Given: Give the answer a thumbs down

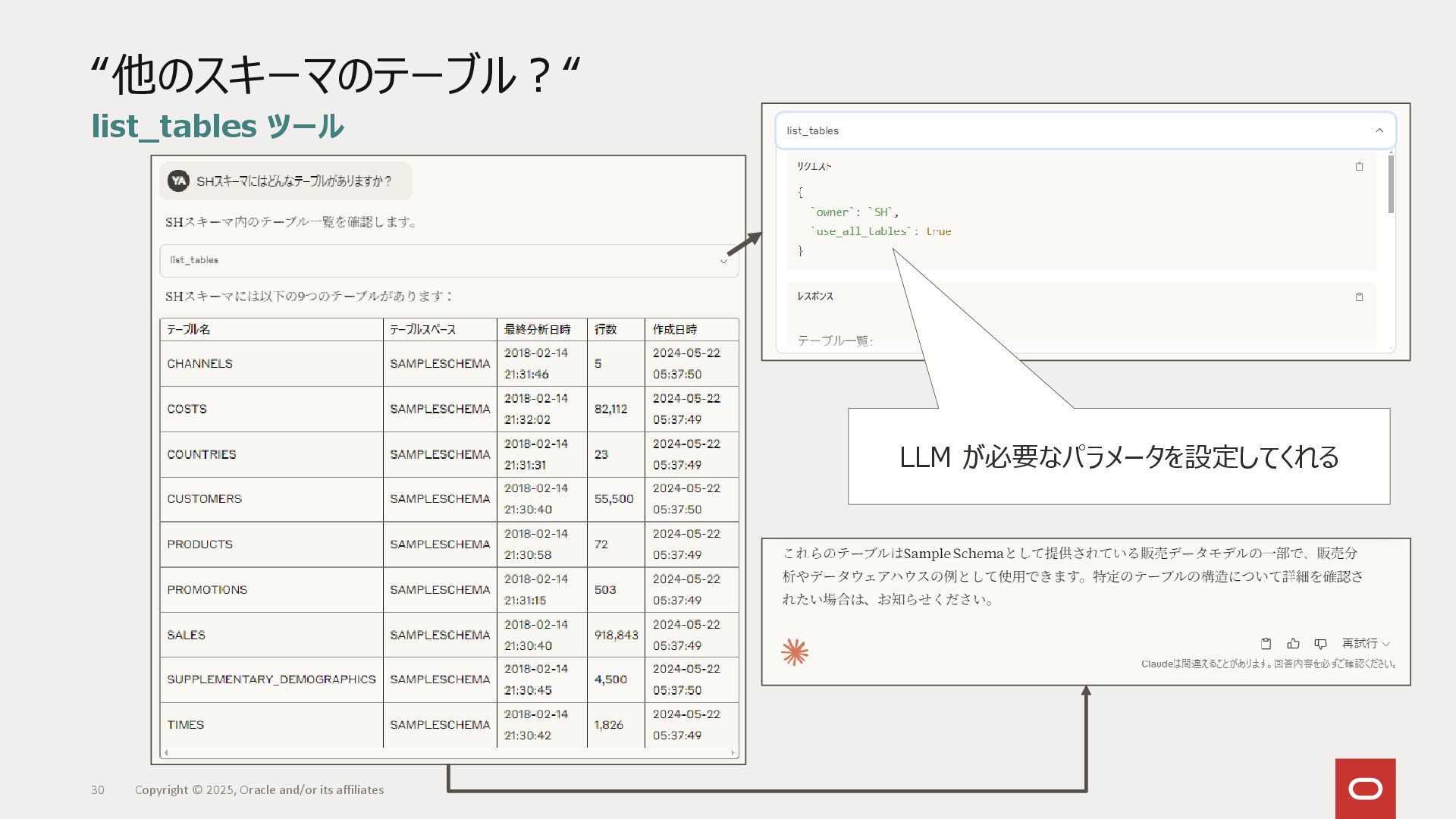Looking at the screenshot, I should click(1320, 644).
